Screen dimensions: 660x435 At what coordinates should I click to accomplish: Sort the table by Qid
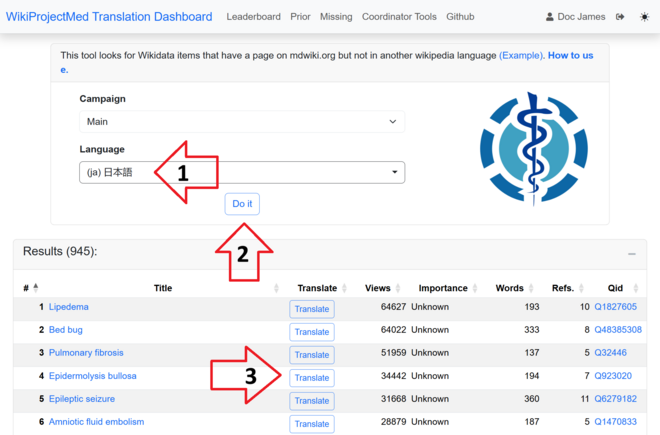point(615,288)
